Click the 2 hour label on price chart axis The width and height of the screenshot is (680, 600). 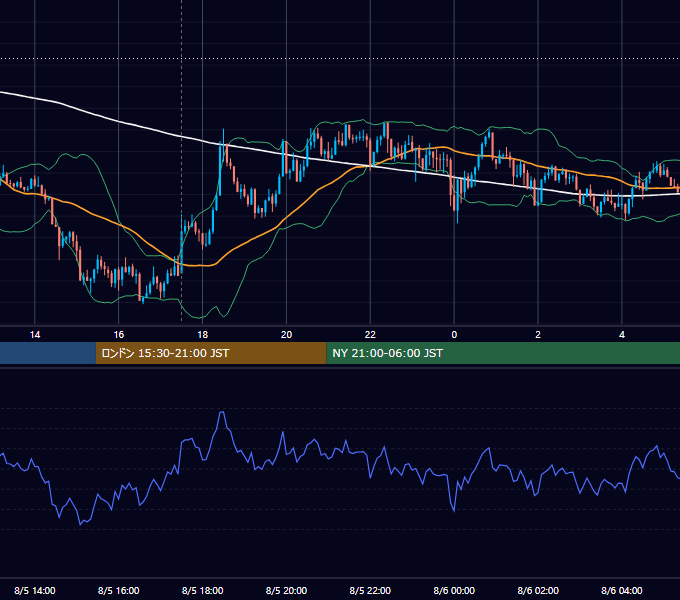[x=538, y=335]
